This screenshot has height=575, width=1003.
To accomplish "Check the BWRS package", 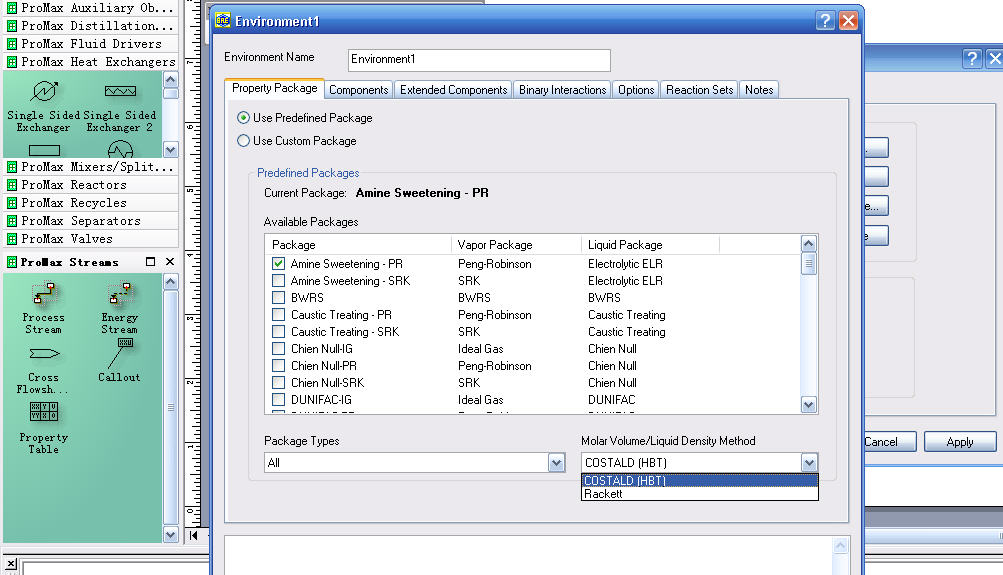I will (x=278, y=297).
